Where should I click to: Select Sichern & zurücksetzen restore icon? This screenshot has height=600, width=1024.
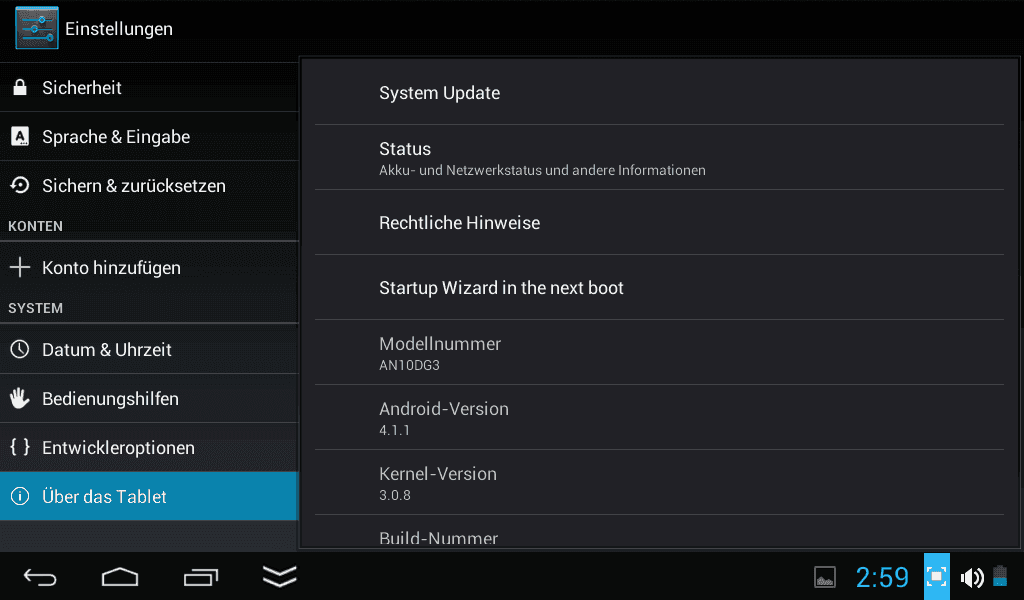20,185
